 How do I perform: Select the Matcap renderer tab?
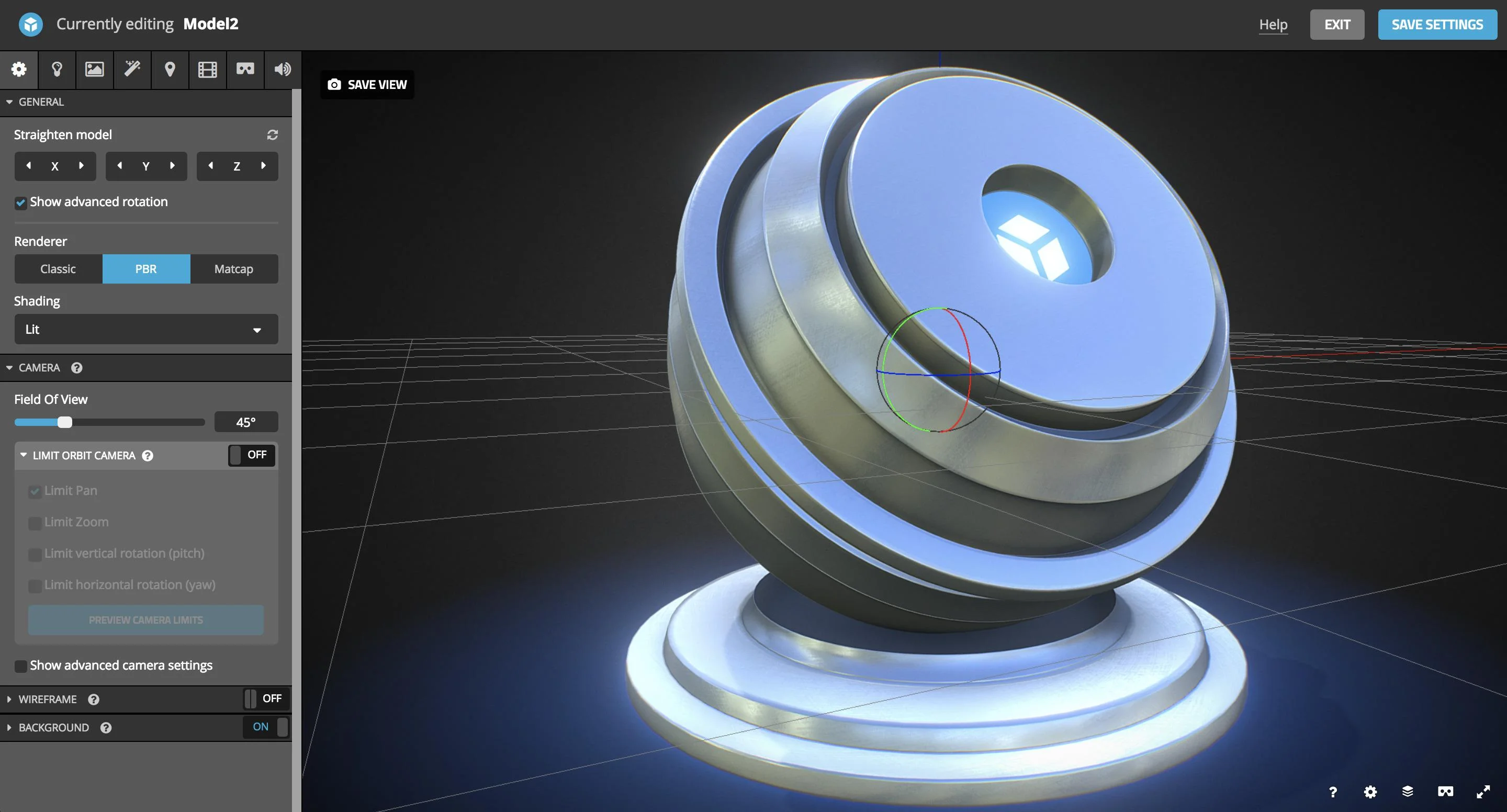234,268
